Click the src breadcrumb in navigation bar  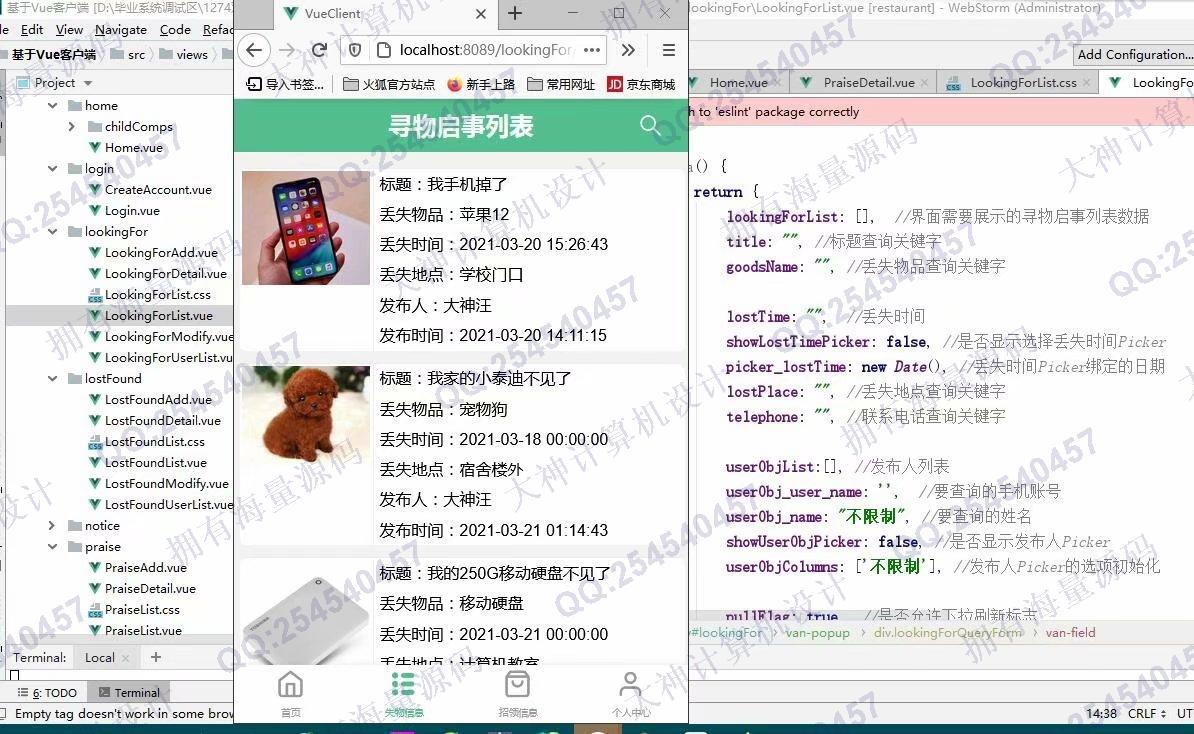[128, 55]
